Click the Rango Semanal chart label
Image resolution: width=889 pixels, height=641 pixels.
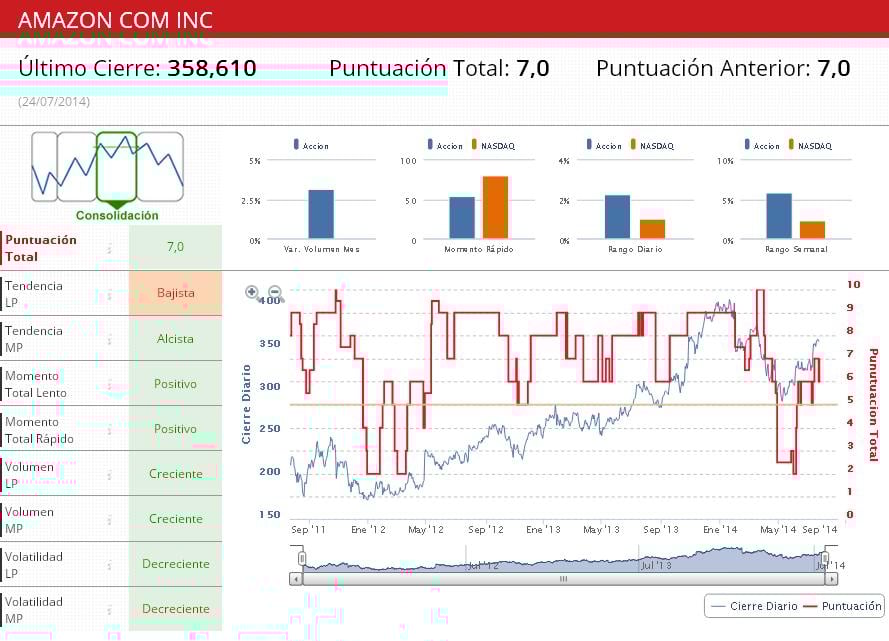click(x=796, y=249)
